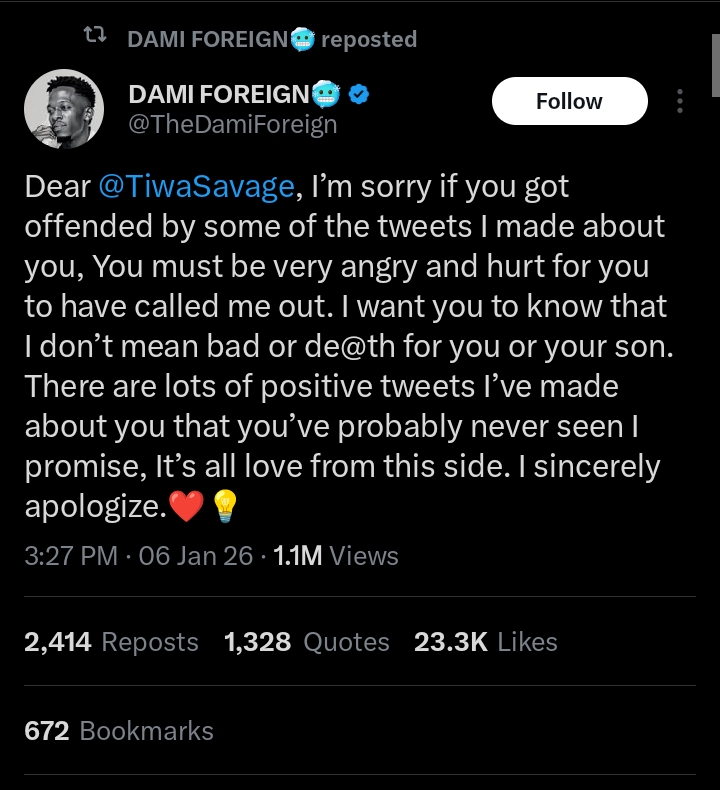This screenshot has width=720, height=790.
Task: Click the 672 Bookmarks count
Action: click(118, 731)
